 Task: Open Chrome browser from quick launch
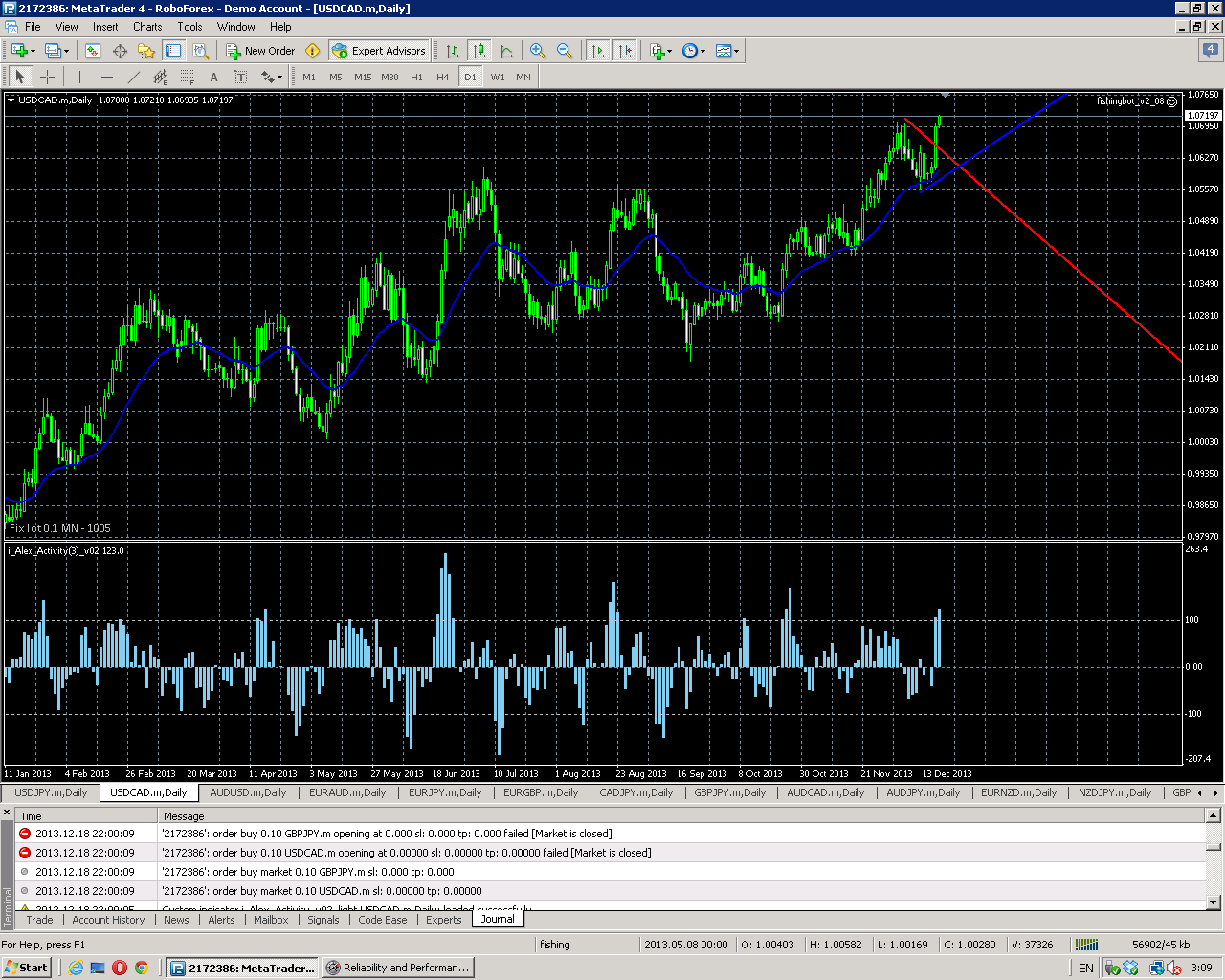(142, 968)
